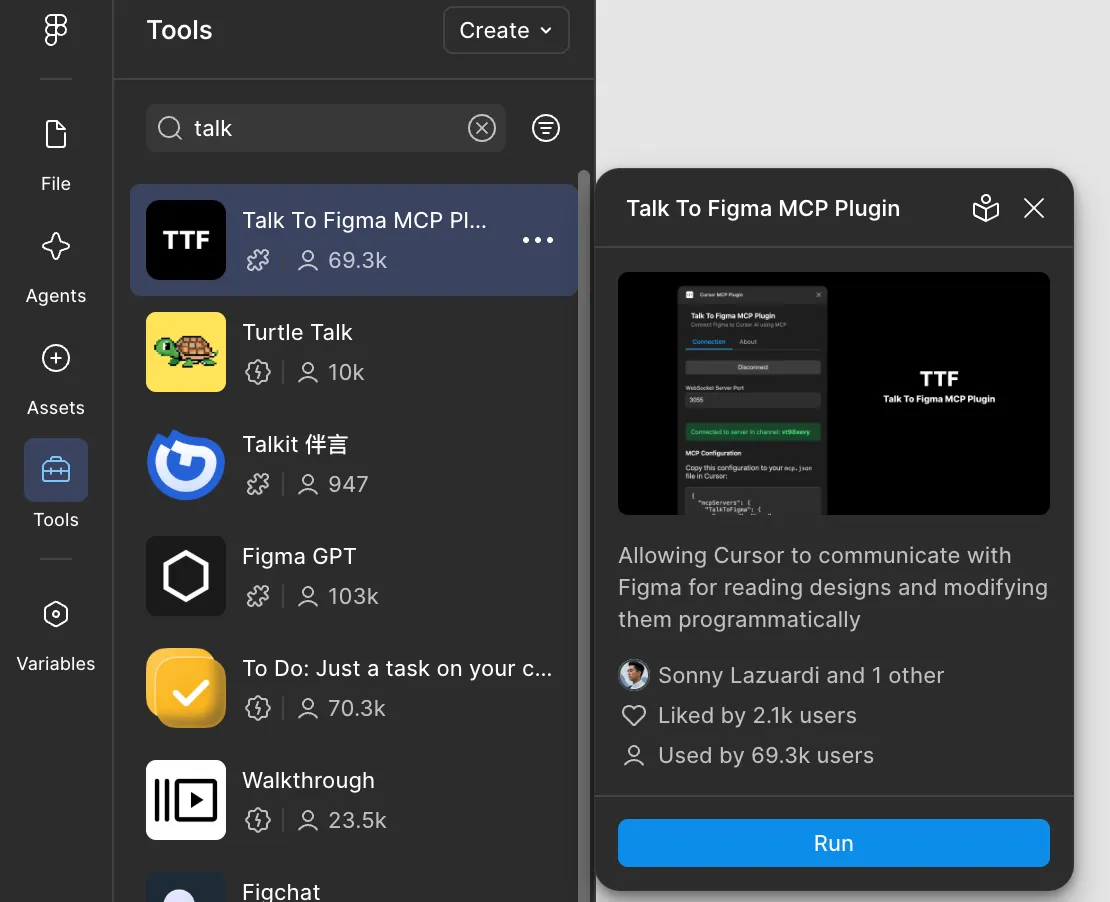Select the Talkit 伴言 result
The width and height of the screenshot is (1110, 902).
coord(354,464)
